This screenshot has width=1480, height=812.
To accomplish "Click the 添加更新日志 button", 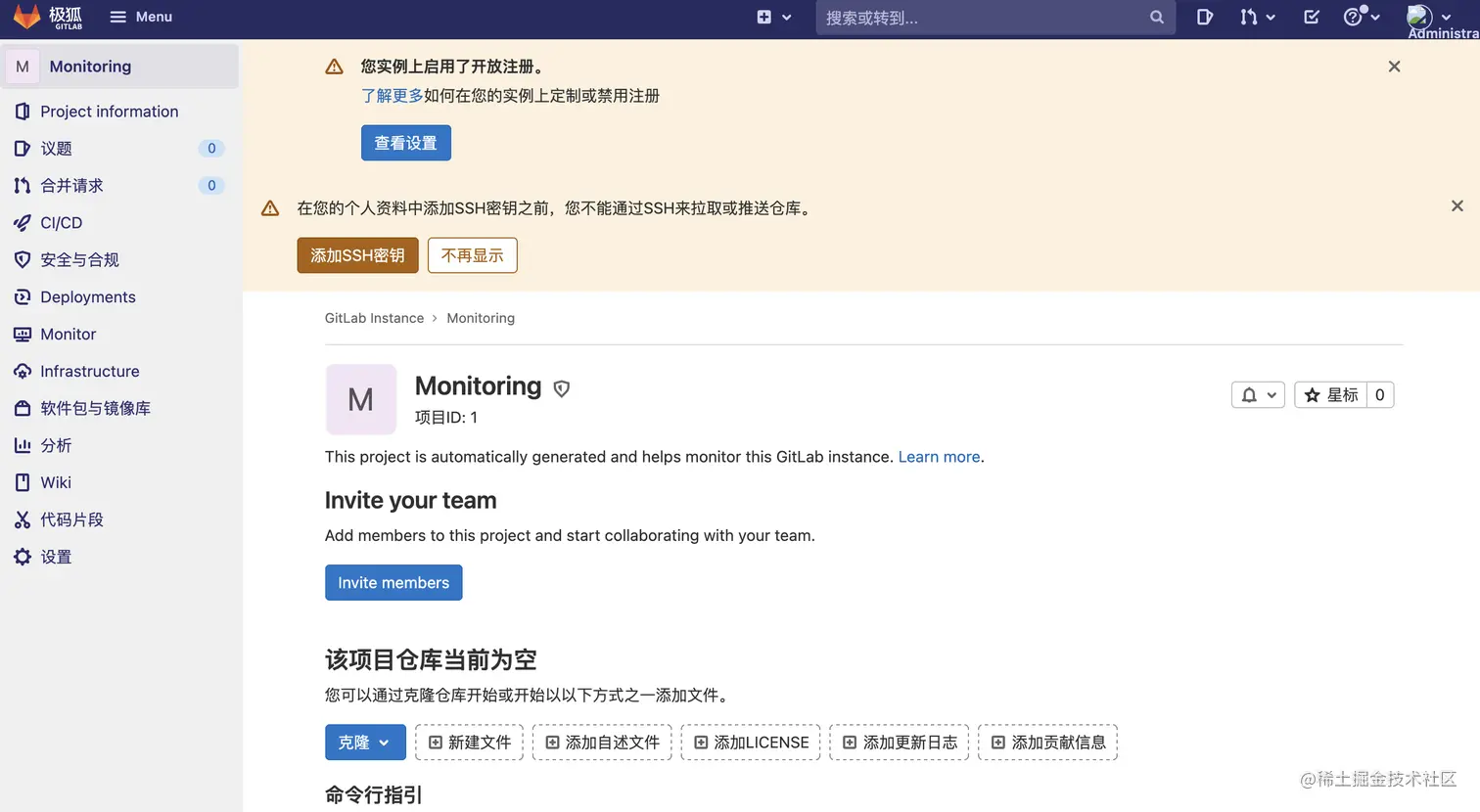I will pyautogui.click(x=900, y=743).
